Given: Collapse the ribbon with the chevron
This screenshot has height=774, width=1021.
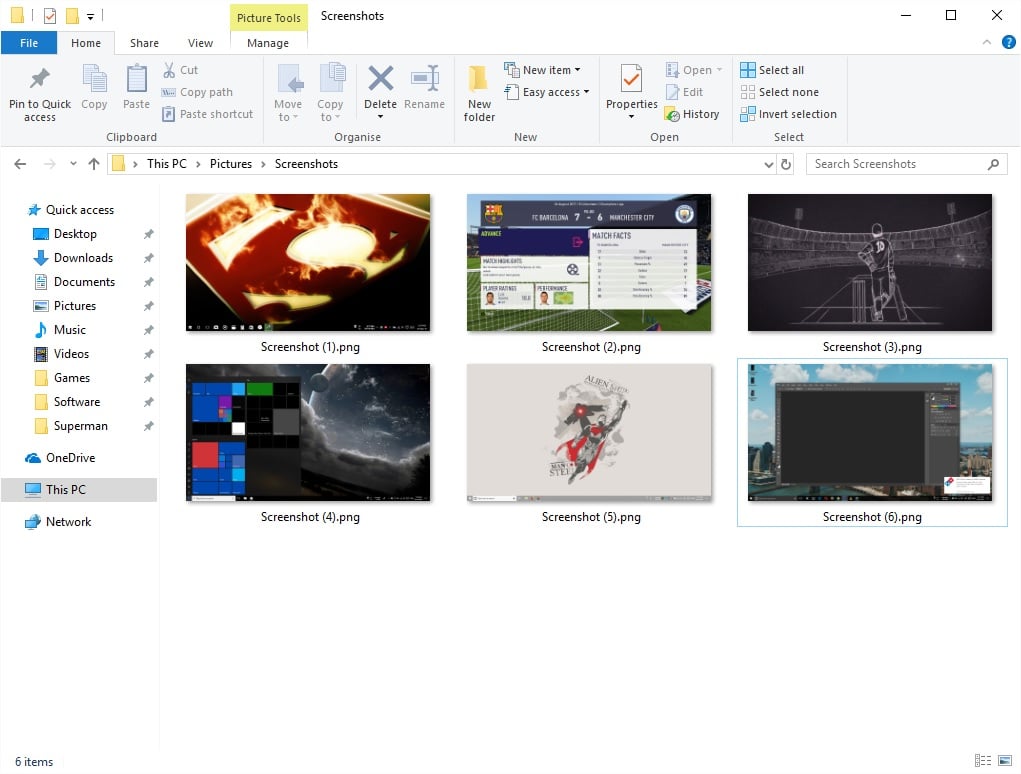Looking at the screenshot, I should click(987, 42).
